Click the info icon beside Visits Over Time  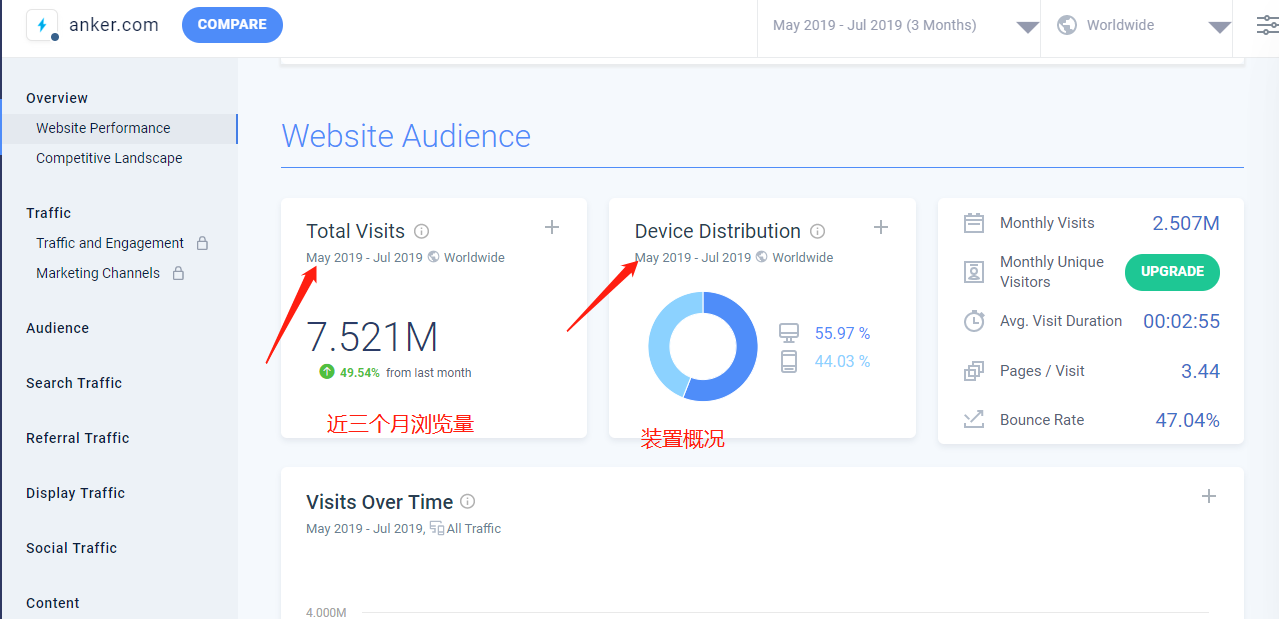(467, 502)
